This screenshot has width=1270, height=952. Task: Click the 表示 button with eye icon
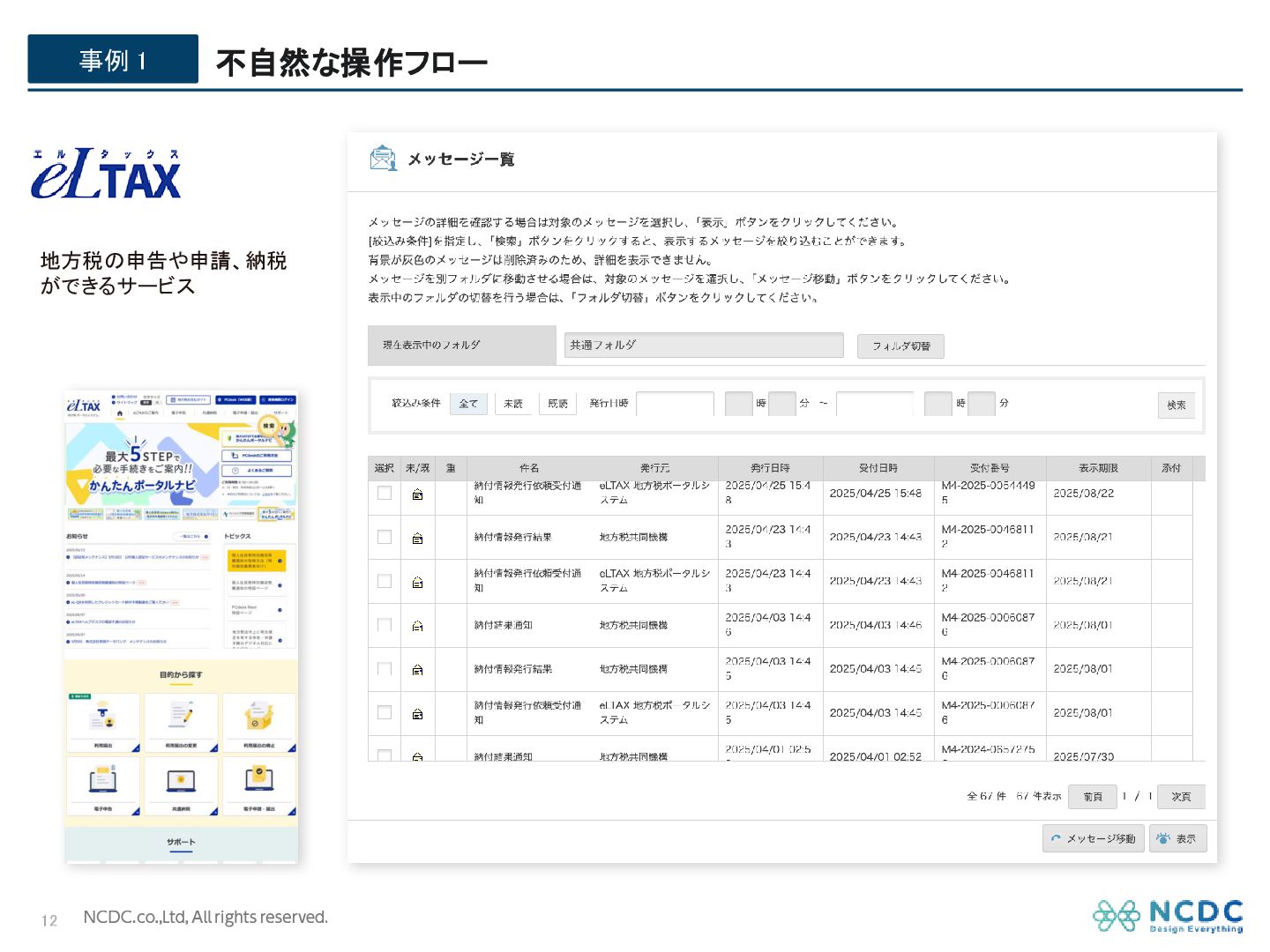tap(1177, 838)
